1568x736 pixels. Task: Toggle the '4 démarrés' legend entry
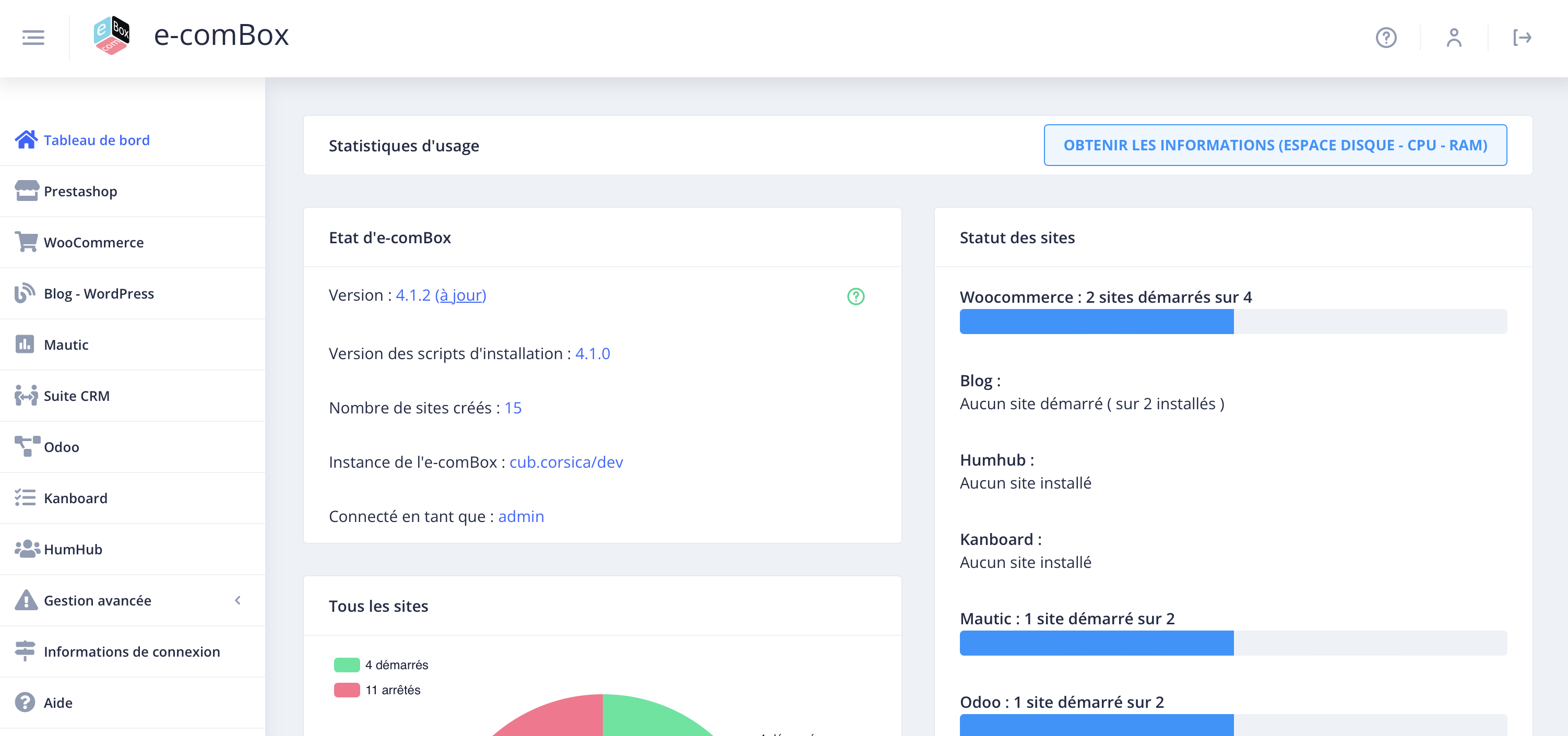382,665
